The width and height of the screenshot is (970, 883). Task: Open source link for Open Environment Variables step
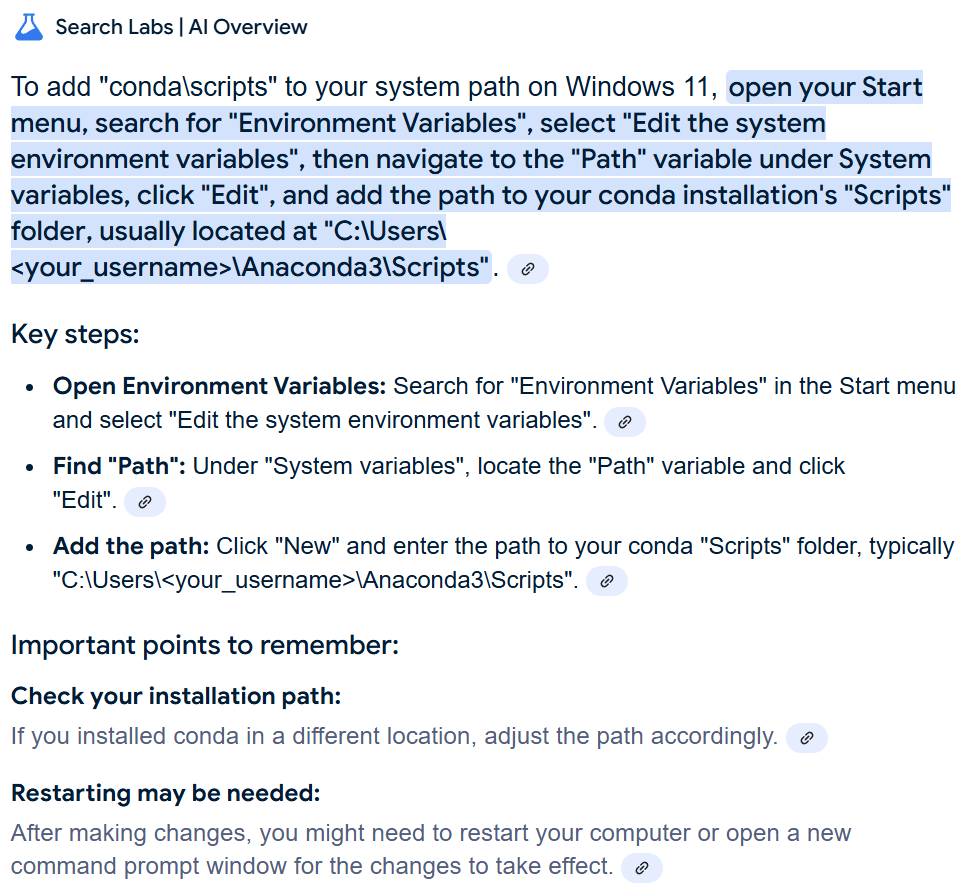tap(625, 422)
